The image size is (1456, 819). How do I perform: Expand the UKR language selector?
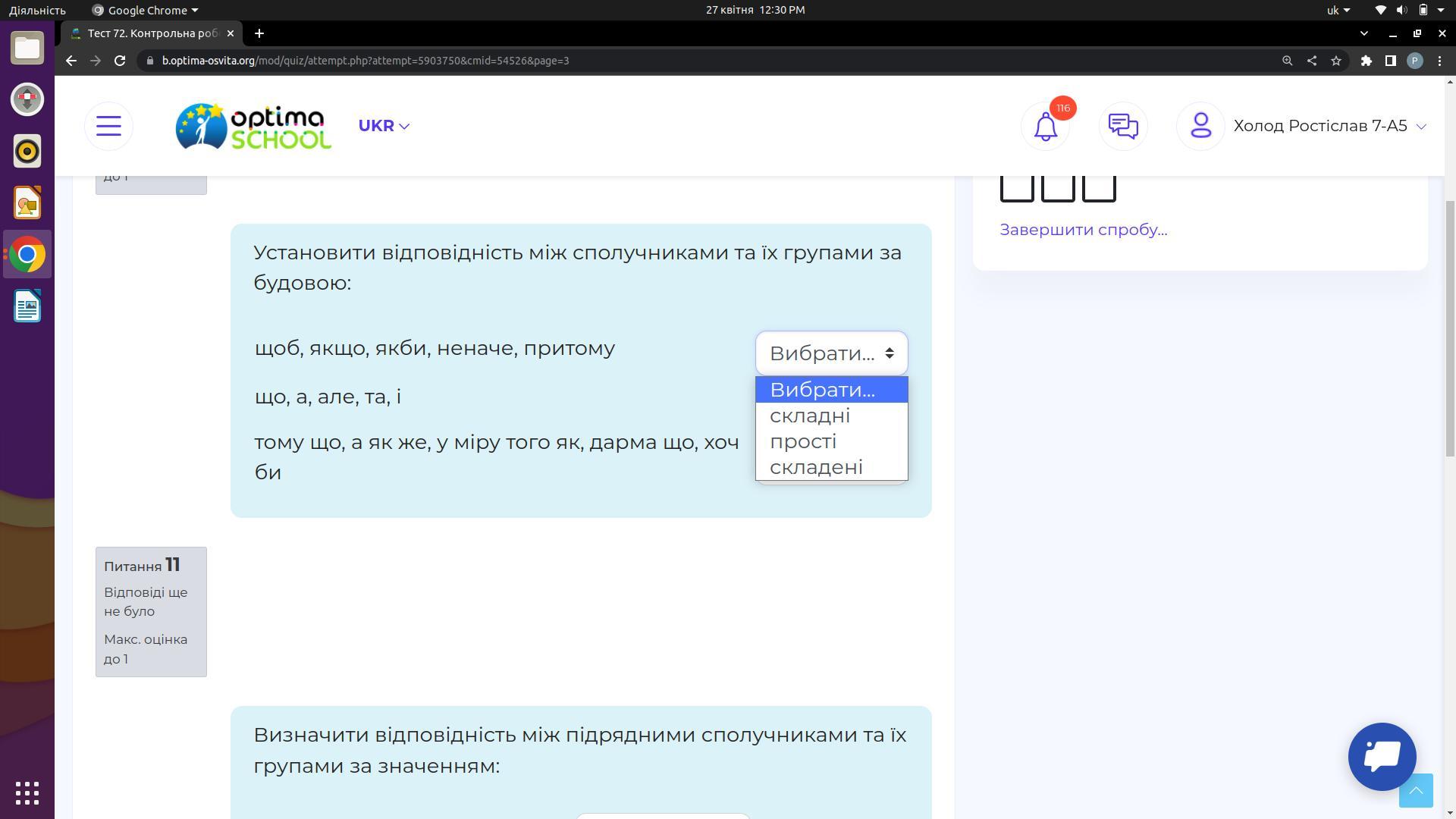click(x=384, y=126)
